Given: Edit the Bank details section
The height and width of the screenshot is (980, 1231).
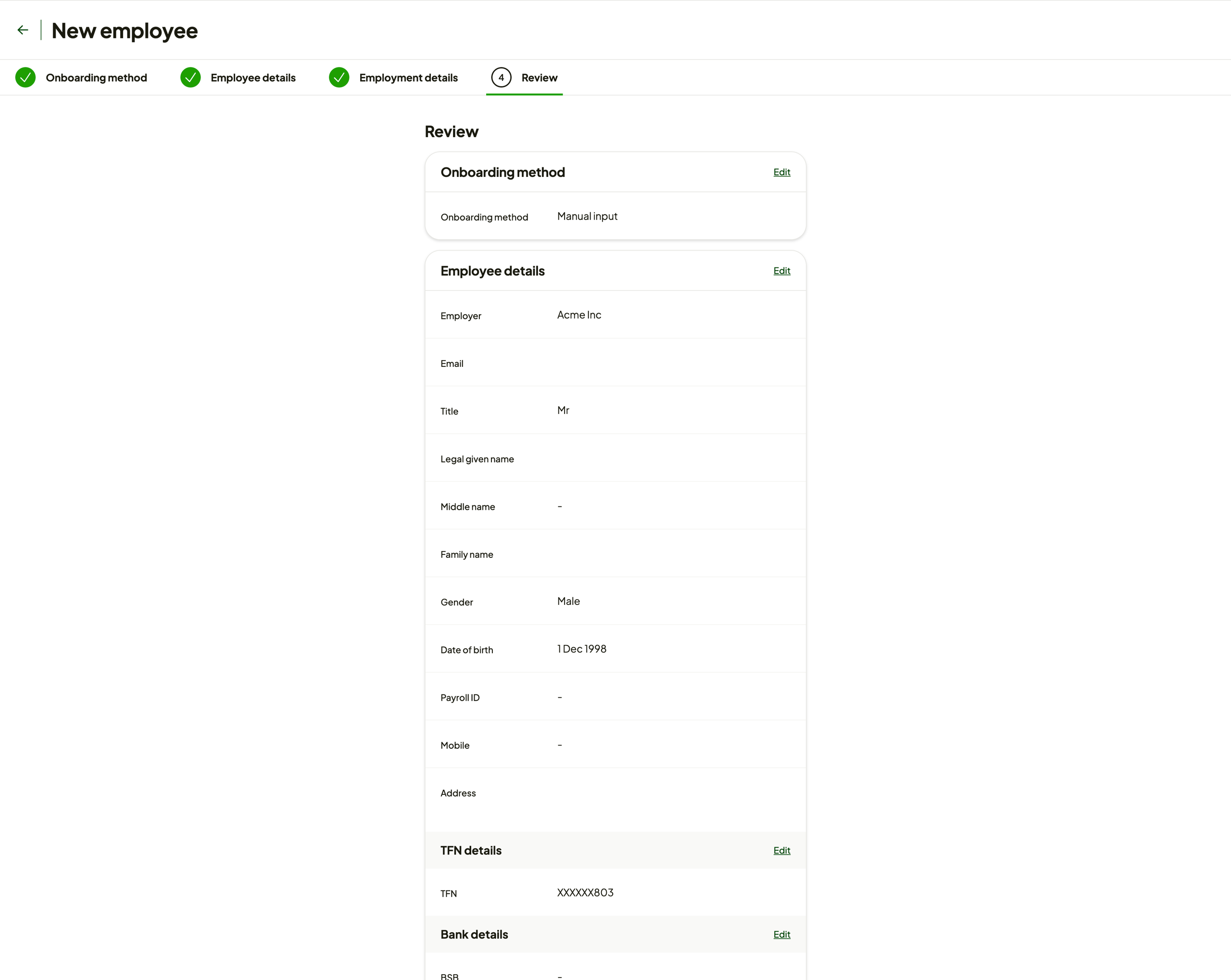Looking at the screenshot, I should point(781,934).
